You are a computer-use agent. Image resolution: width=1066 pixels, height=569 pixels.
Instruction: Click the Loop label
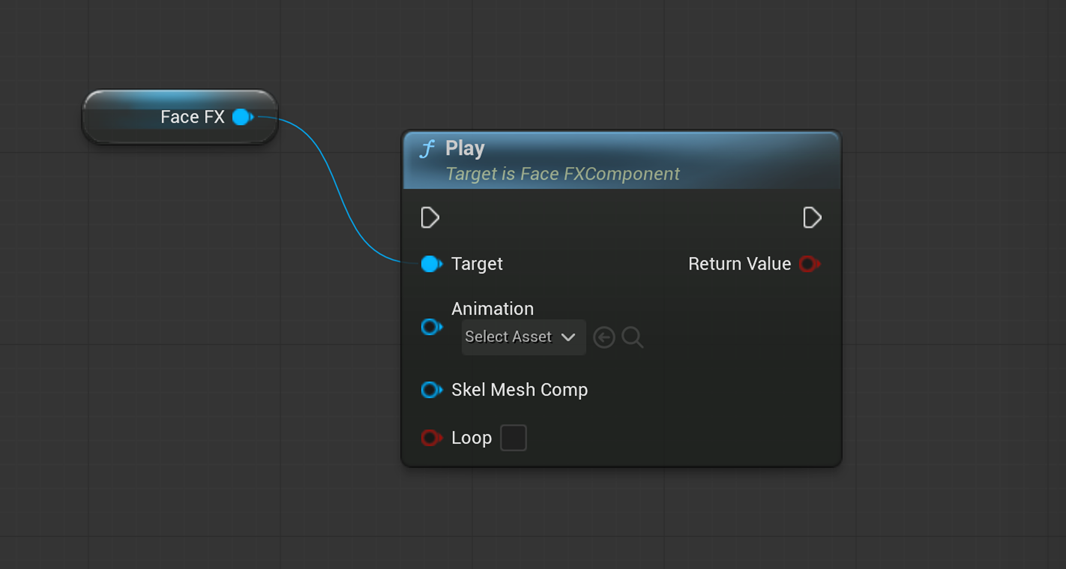pyautogui.click(x=471, y=438)
